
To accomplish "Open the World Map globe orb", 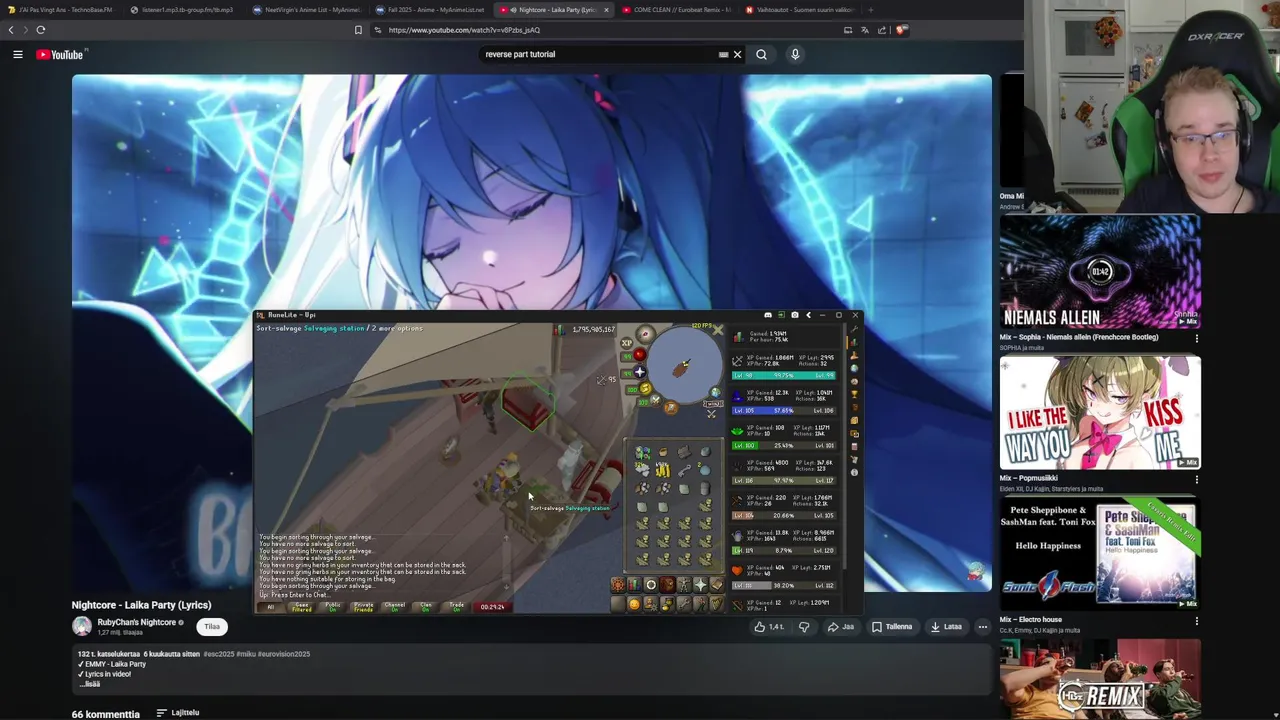I will 716,393.
